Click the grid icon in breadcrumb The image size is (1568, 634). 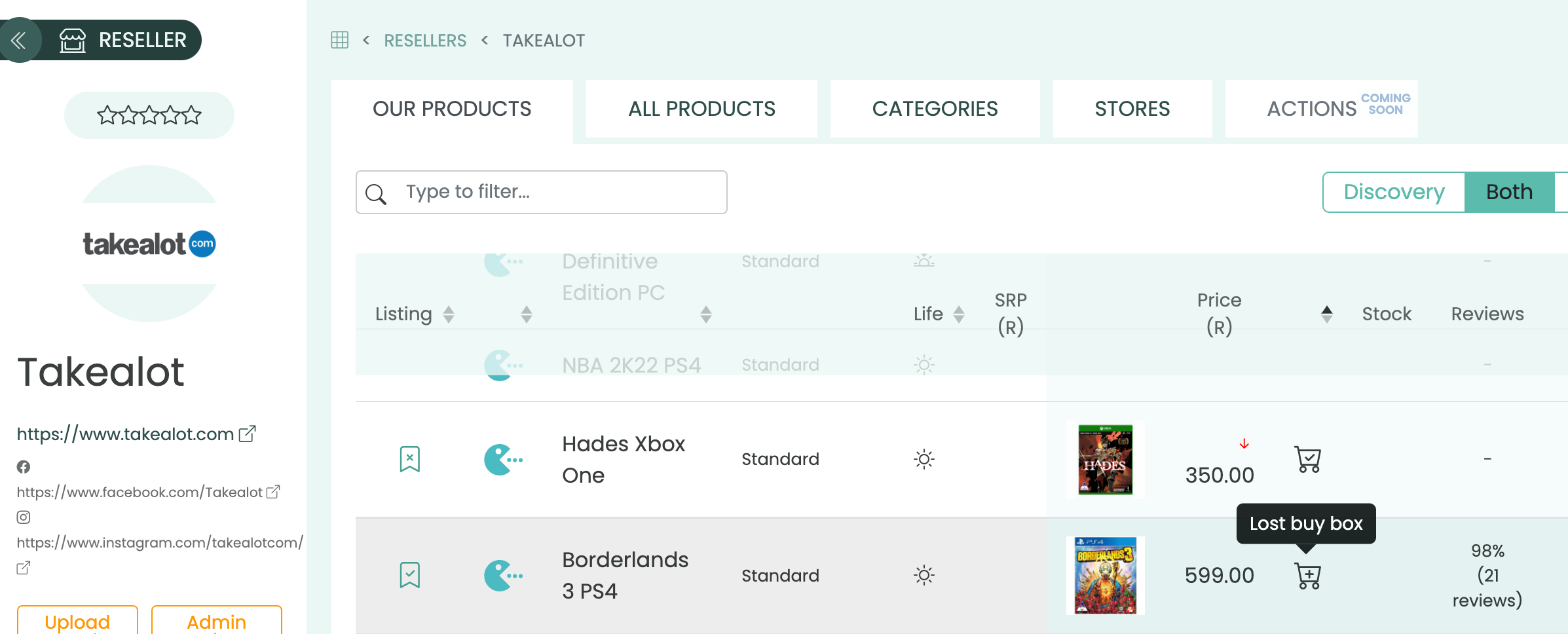pos(339,40)
